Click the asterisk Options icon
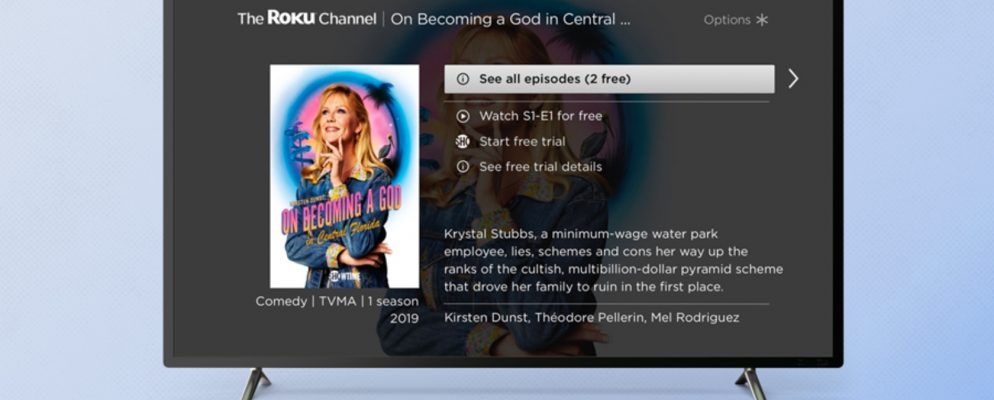The width and height of the screenshot is (994, 400). [x=762, y=20]
